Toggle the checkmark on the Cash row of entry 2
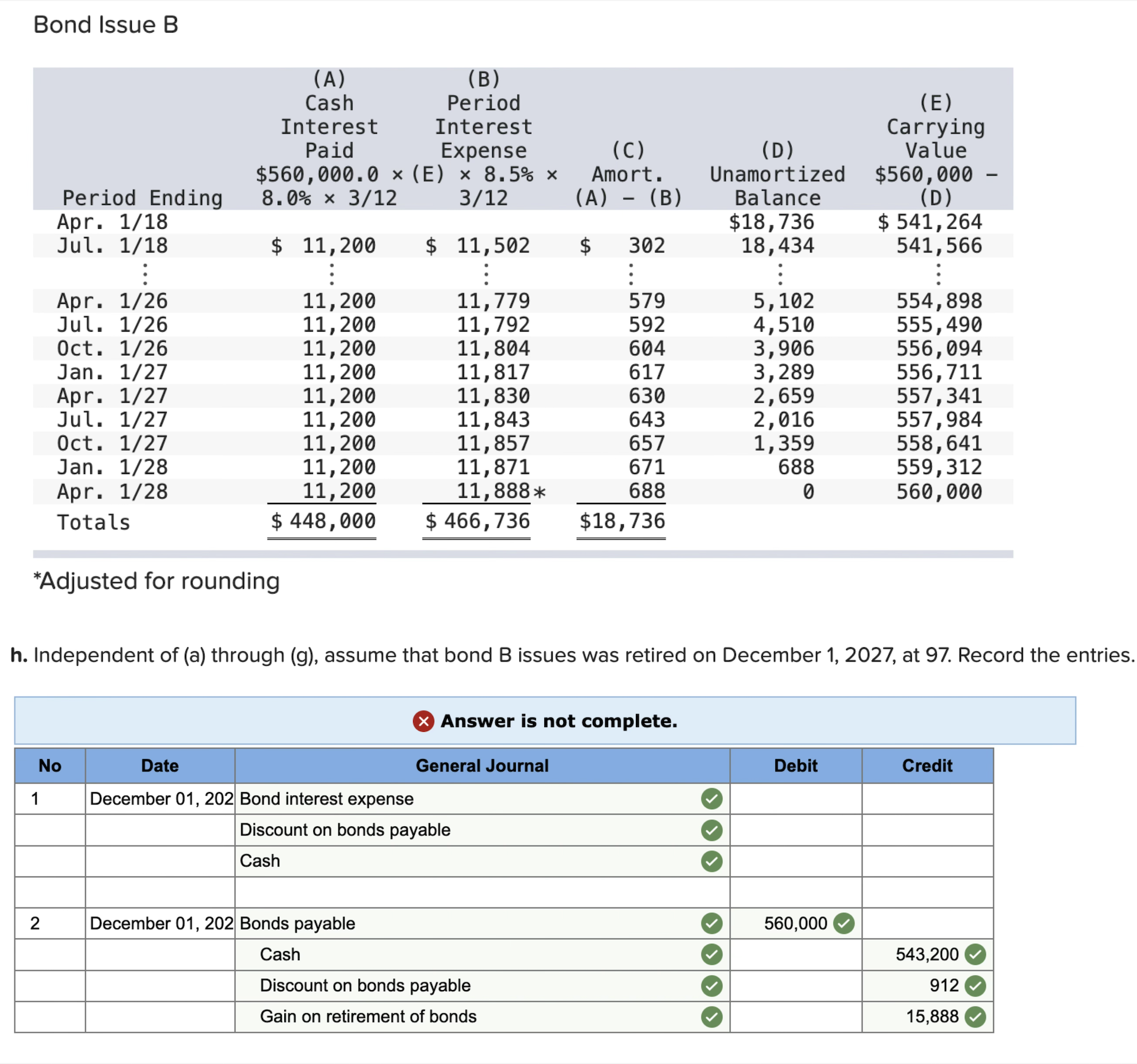Image resolution: width=1137 pixels, height=1064 pixels. (x=712, y=955)
